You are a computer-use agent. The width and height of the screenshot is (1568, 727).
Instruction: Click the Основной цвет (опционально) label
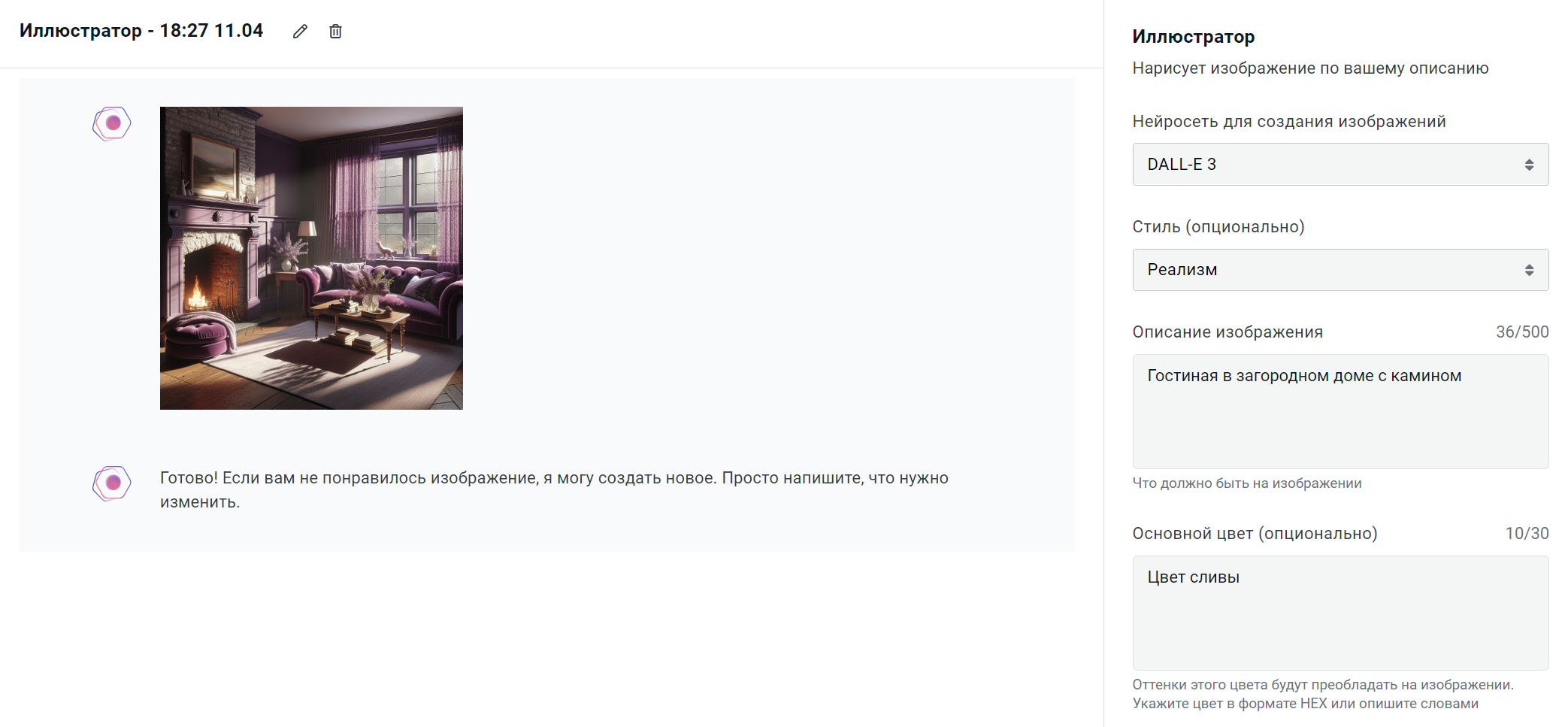point(1255,533)
